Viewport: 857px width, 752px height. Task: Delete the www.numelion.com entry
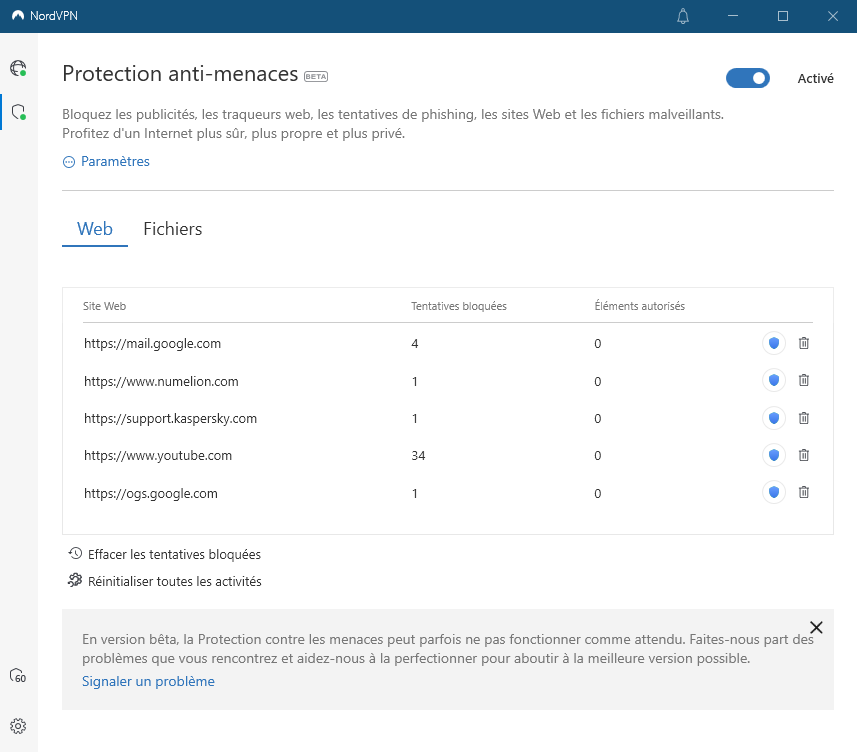pos(803,380)
